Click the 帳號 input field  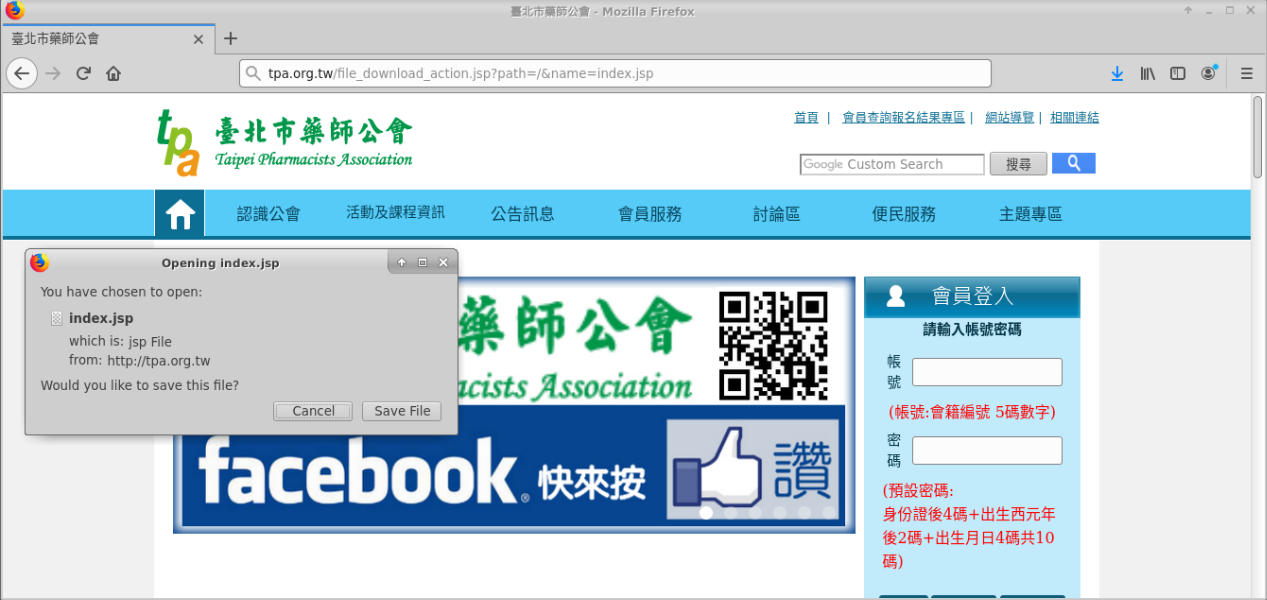pos(987,372)
